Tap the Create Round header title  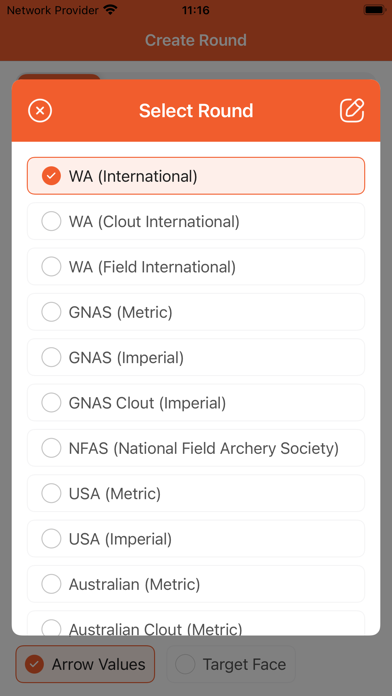pos(196,40)
